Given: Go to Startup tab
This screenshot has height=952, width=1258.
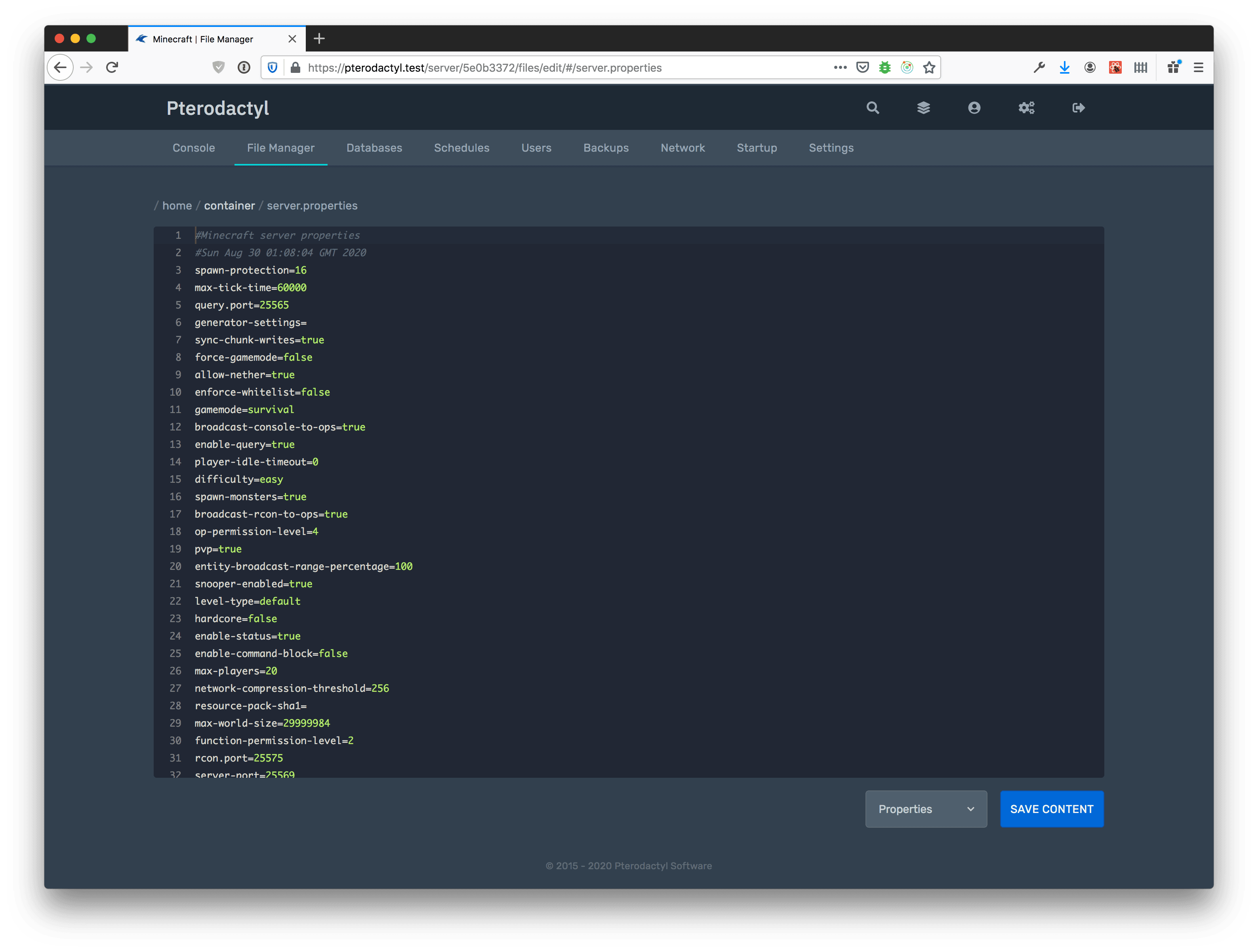Looking at the screenshot, I should pyautogui.click(x=757, y=148).
